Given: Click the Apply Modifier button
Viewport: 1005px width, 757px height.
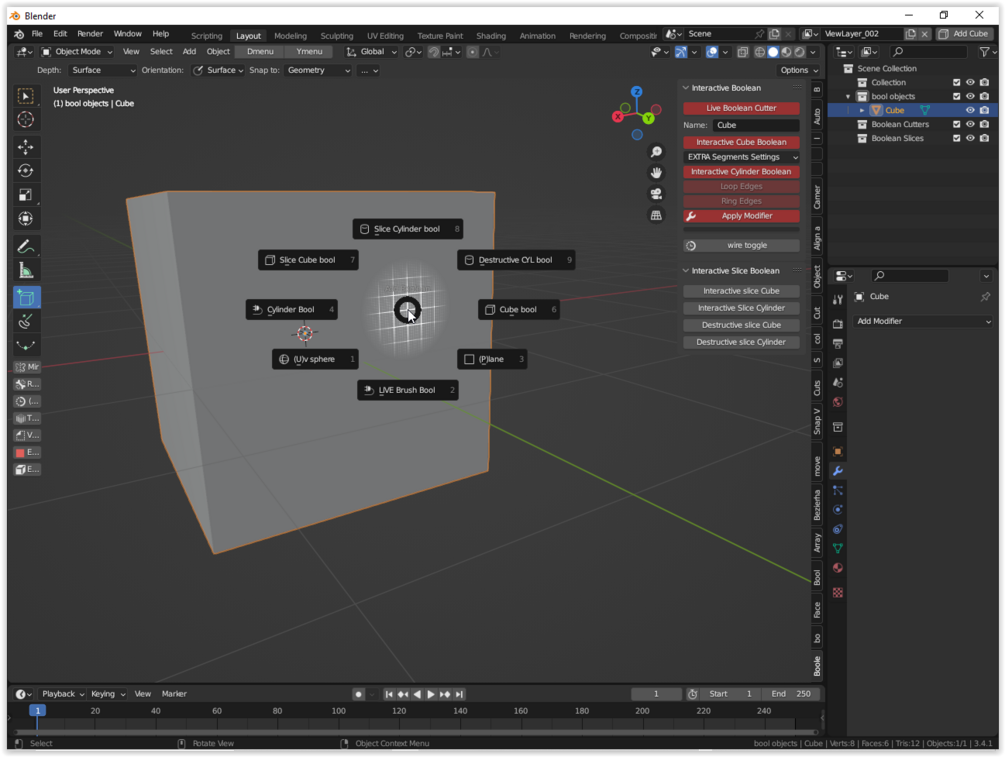Looking at the screenshot, I should pyautogui.click(x=741, y=216).
